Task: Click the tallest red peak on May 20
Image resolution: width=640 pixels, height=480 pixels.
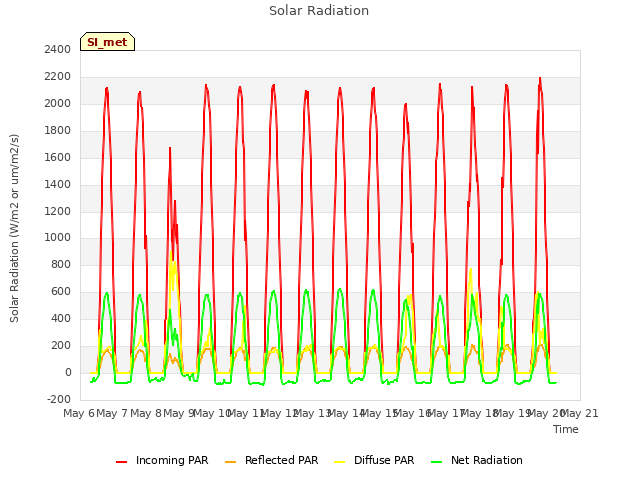Action: [x=540, y=78]
